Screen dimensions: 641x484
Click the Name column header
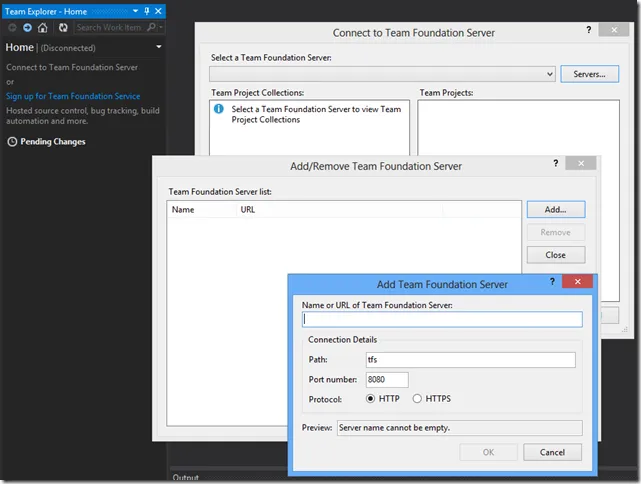pos(183,210)
